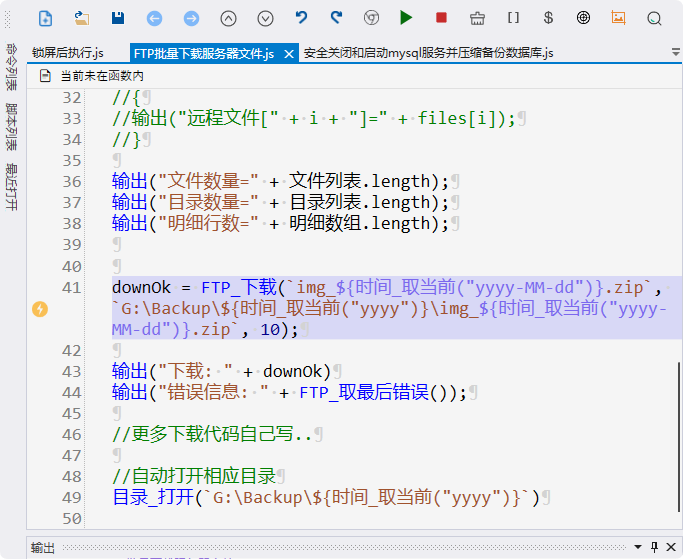Viewport: 683px width, 559px height.
Task: Click the open file folder icon
Action: pyautogui.click(x=81, y=18)
